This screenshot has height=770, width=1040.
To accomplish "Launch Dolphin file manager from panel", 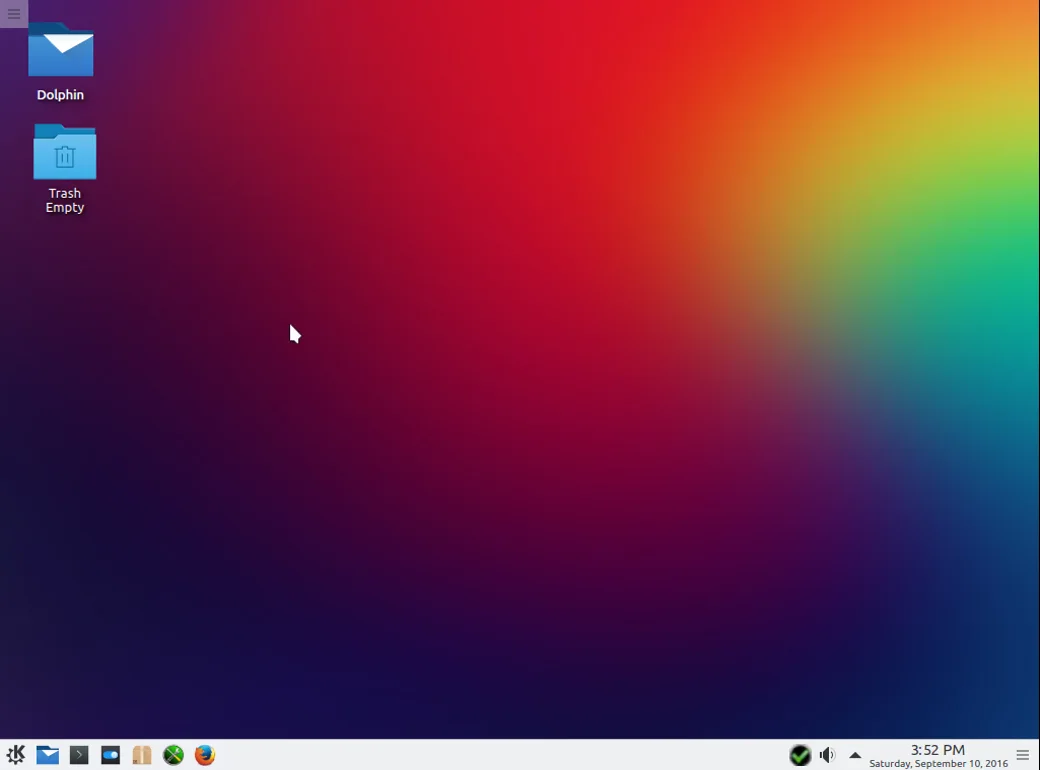I will (48, 755).
